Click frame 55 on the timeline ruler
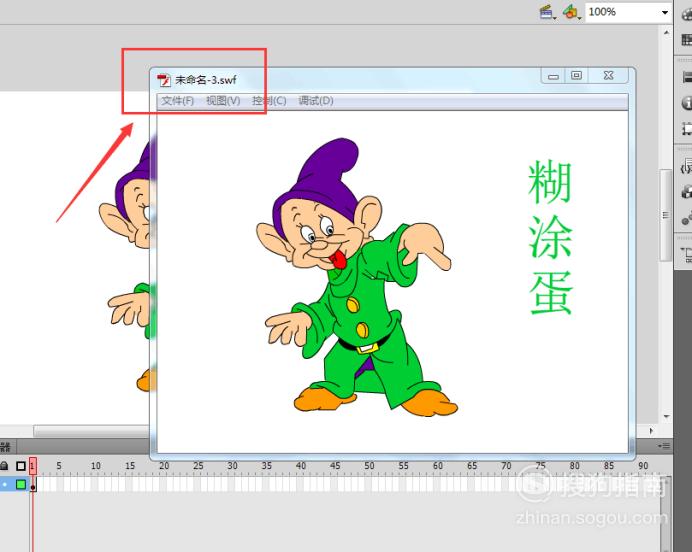This screenshot has width=692, height=552. pyautogui.click(x=403, y=466)
